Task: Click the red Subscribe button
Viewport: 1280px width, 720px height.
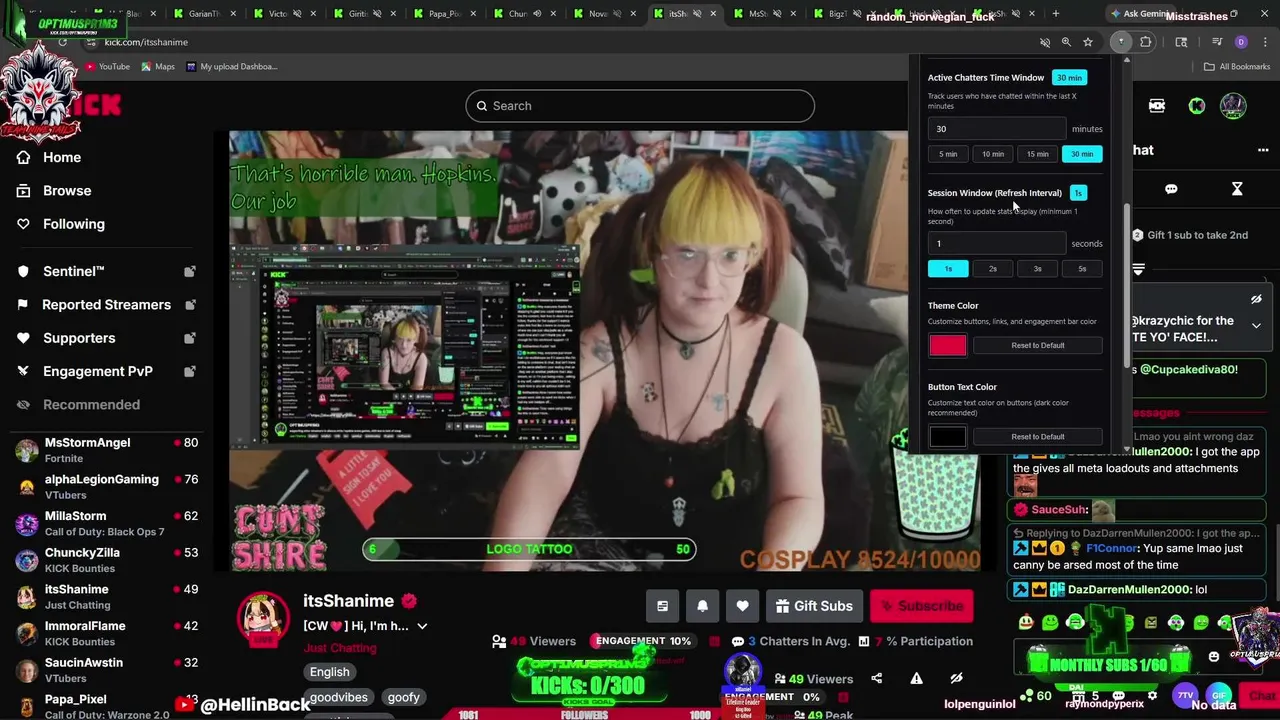Action: tap(921, 606)
